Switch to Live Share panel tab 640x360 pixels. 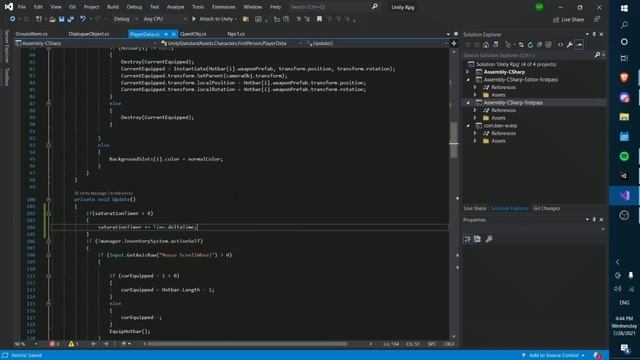tap(475, 209)
